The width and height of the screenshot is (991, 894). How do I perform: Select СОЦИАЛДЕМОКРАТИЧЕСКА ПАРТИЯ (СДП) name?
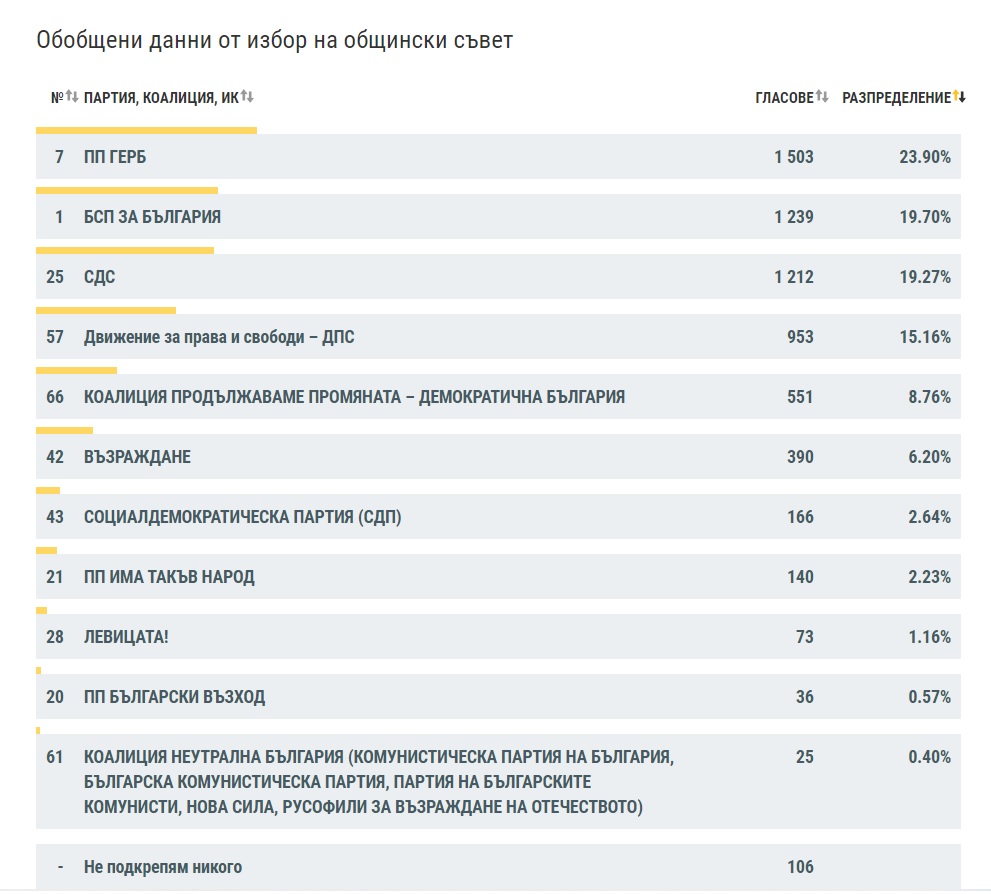(x=242, y=517)
